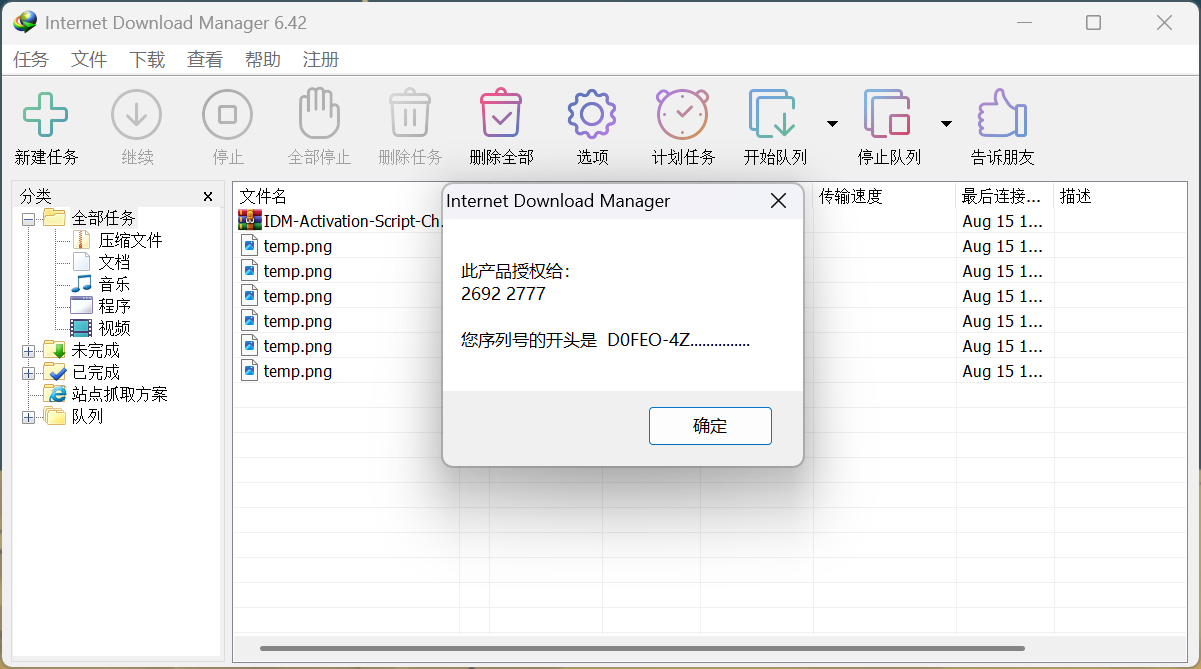Open the dropdown arrow beside 开始队列
Viewport: 1201px width, 669px height.
coord(832,124)
